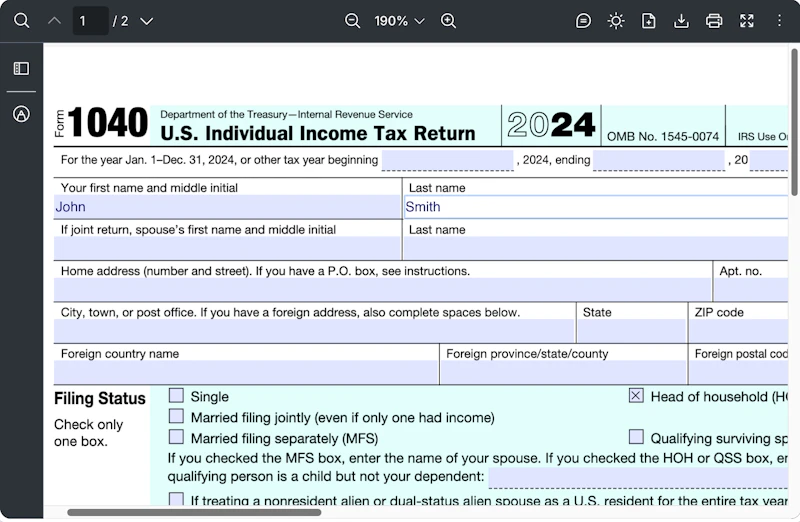Open the three-dot more options menu
The image size is (800, 522).
click(779, 20)
